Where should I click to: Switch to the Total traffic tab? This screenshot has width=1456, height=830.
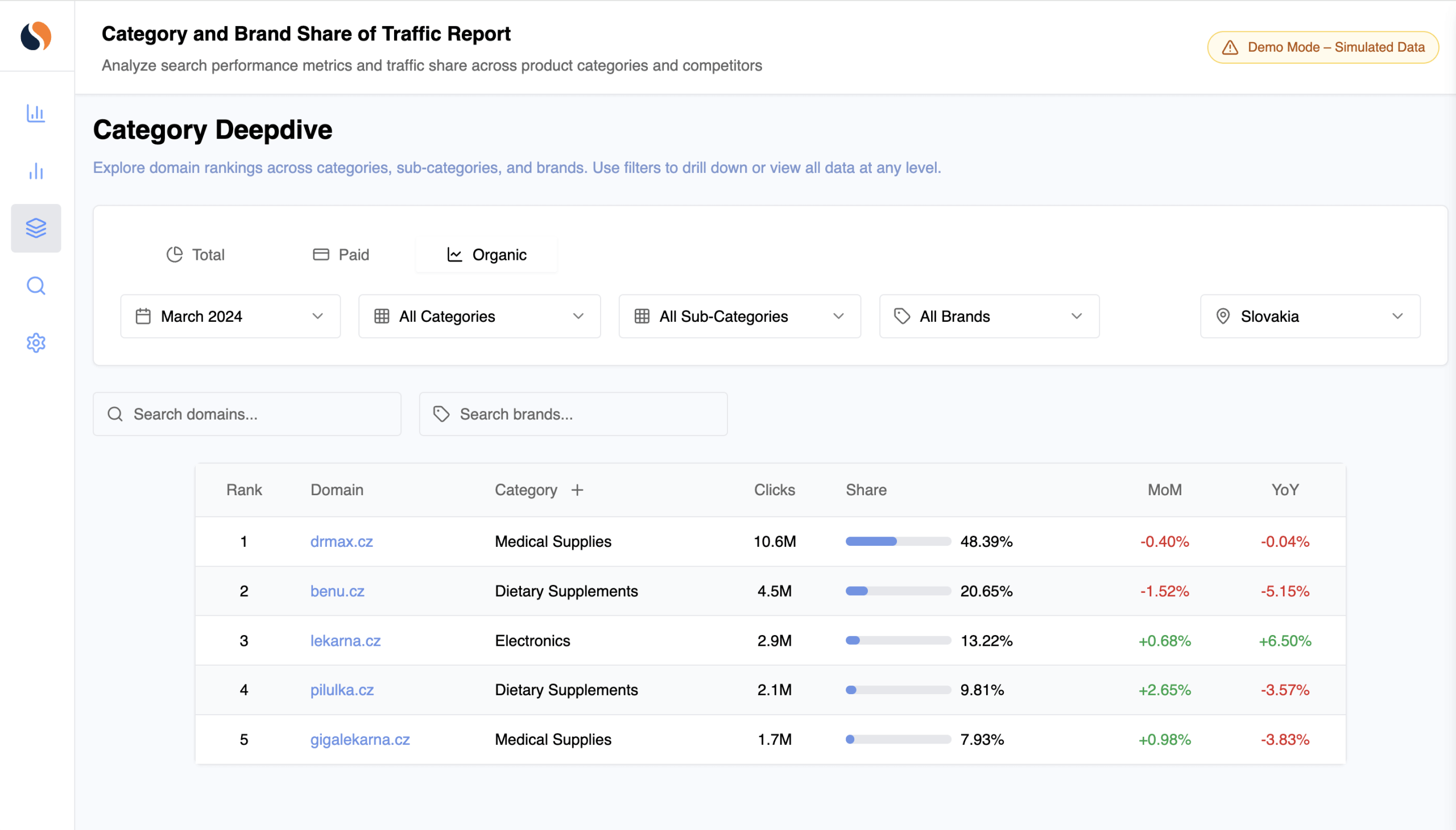[x=196, y=255]
